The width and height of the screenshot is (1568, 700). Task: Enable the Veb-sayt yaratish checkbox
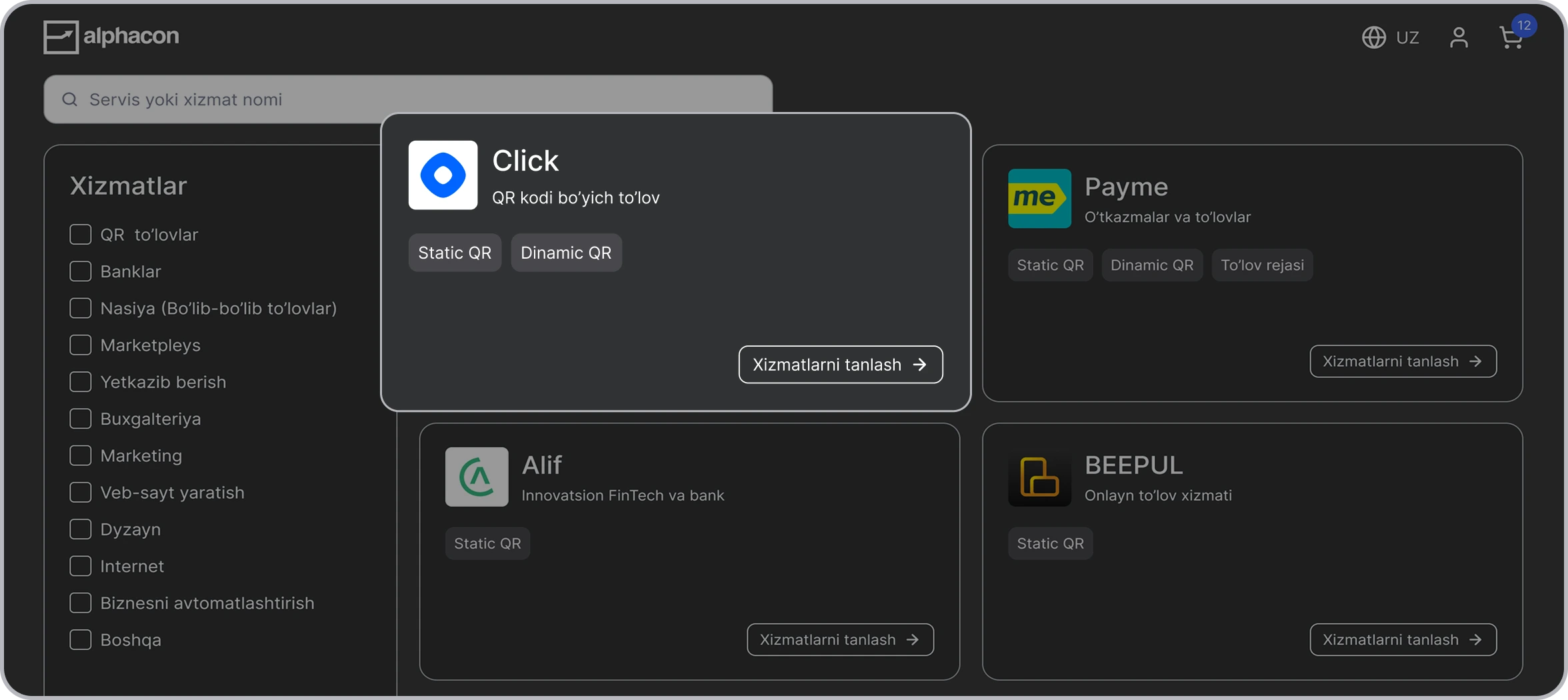coord(81,492)
